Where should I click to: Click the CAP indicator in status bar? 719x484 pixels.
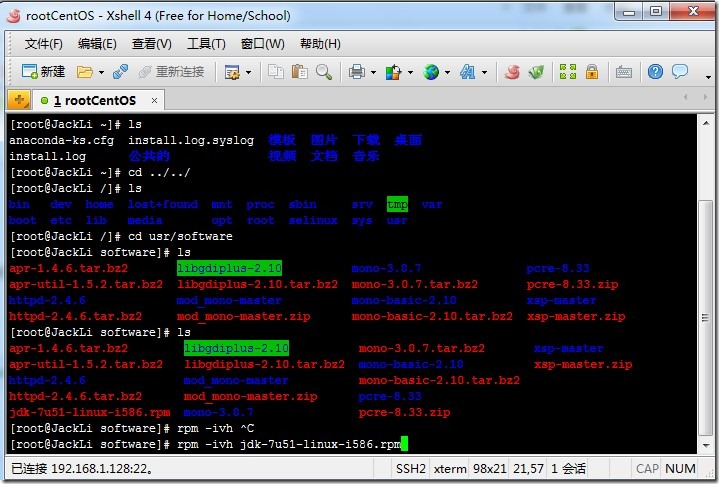[x=647, y=469]
